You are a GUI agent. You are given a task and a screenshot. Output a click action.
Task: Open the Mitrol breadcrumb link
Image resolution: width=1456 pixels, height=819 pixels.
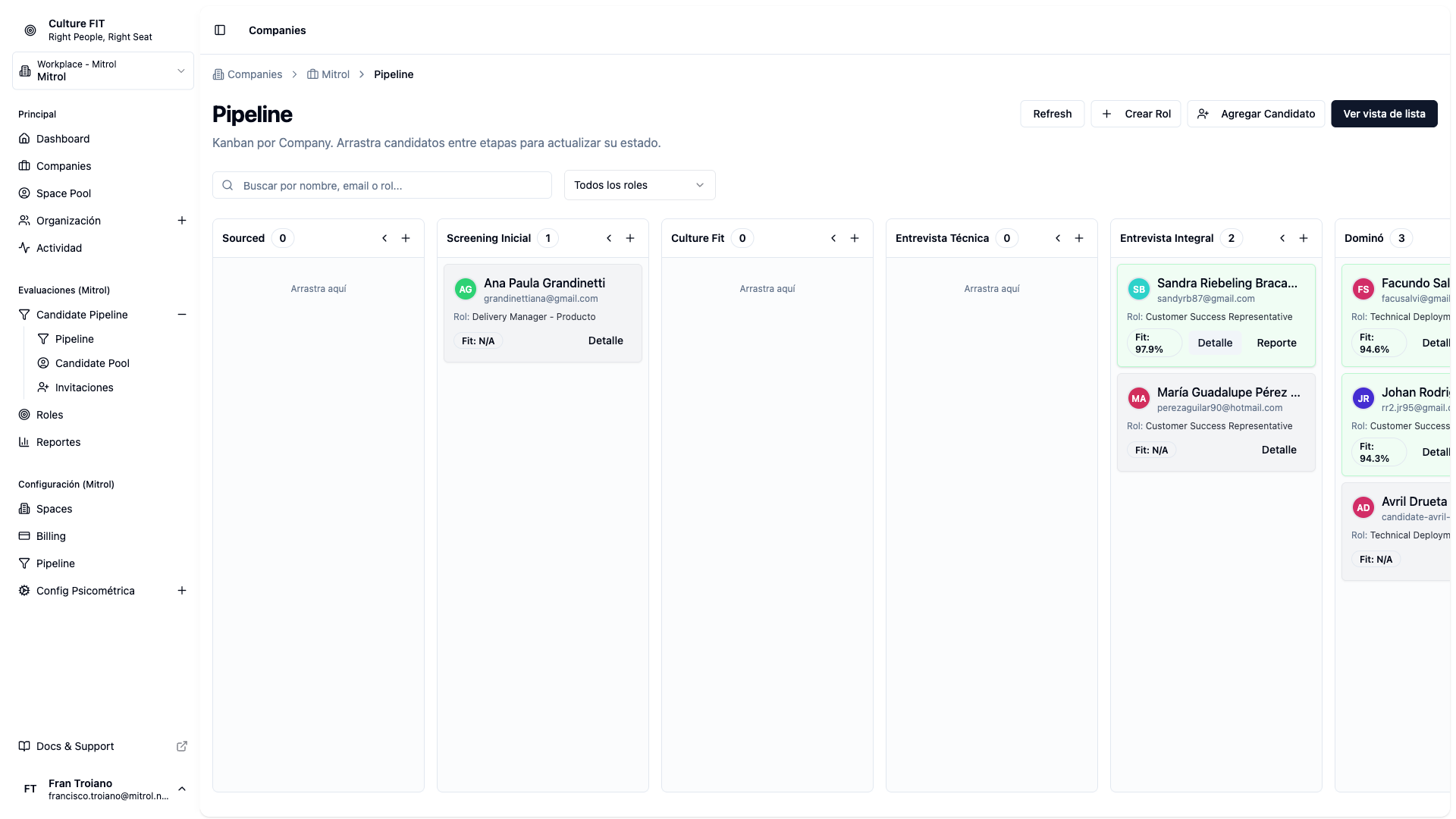pos(335,74)
